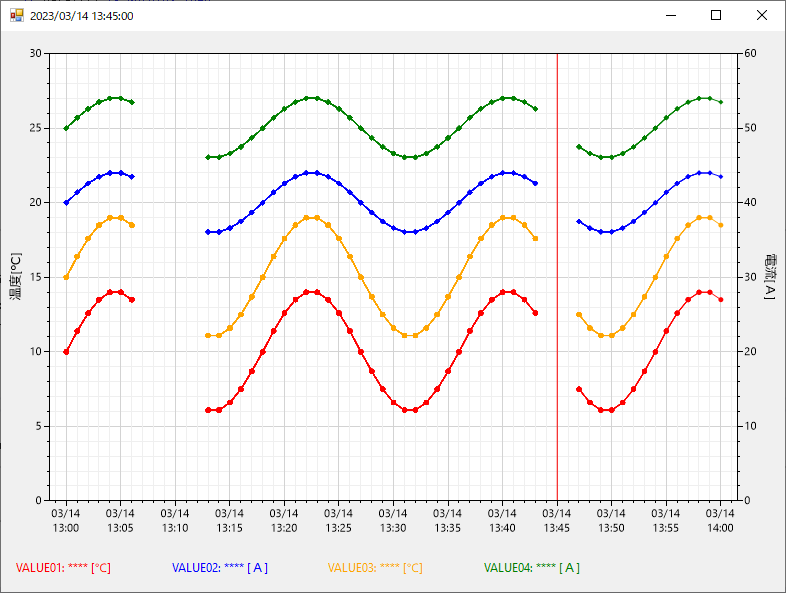786x593 pixels.
Task: Pick the blue series first data point at 13:00
Action: [x=66, y=203]
